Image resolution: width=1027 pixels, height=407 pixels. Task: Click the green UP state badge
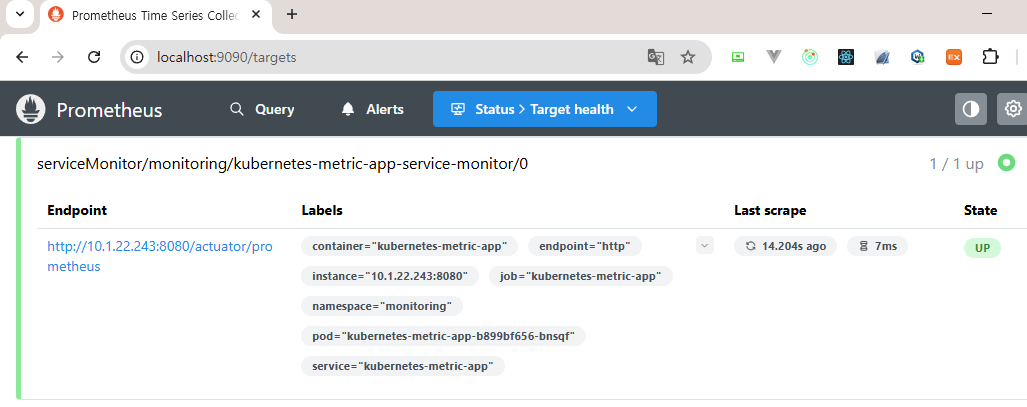click(982, 248)
